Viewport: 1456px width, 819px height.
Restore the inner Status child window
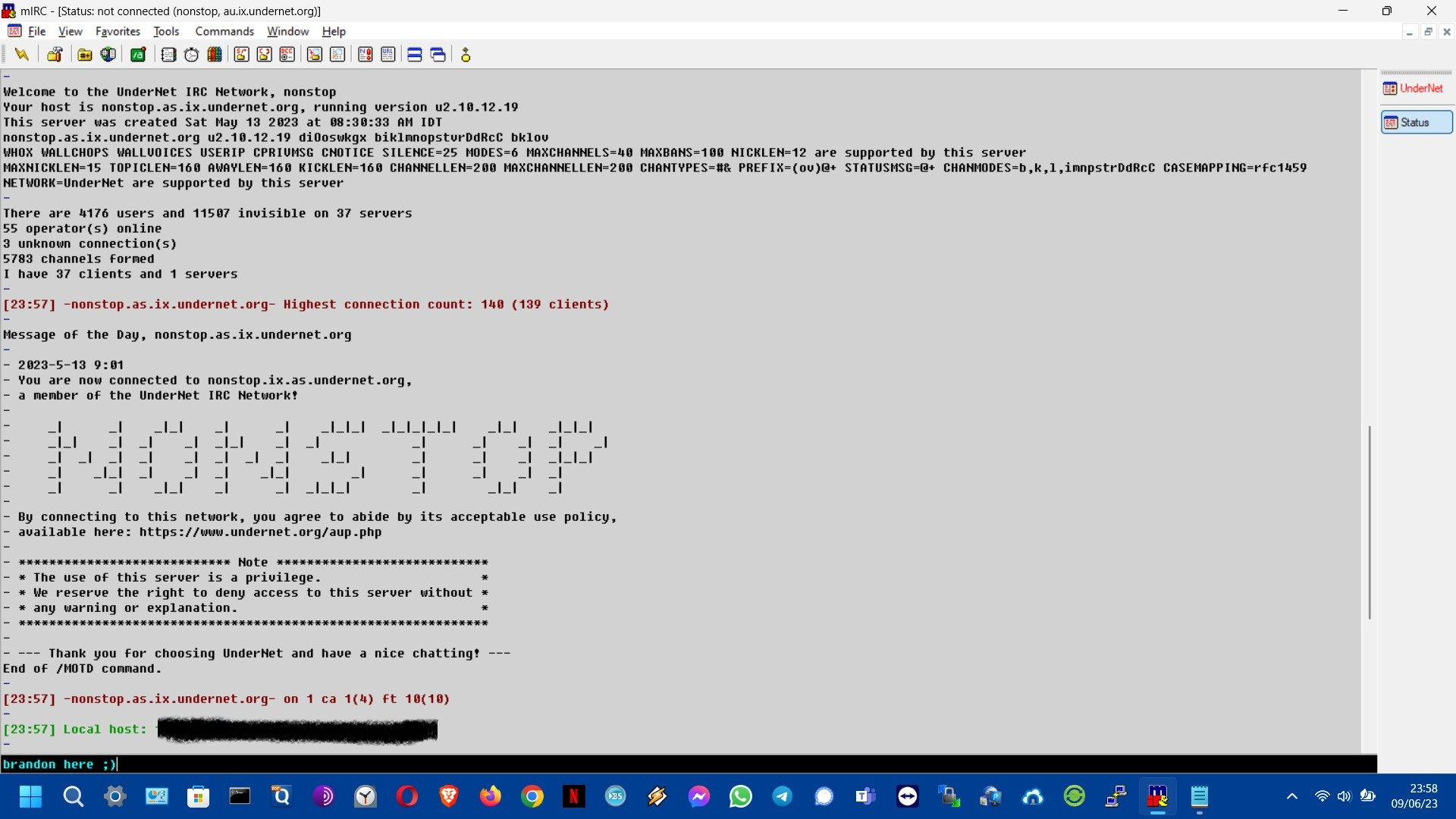[1428, 32]
